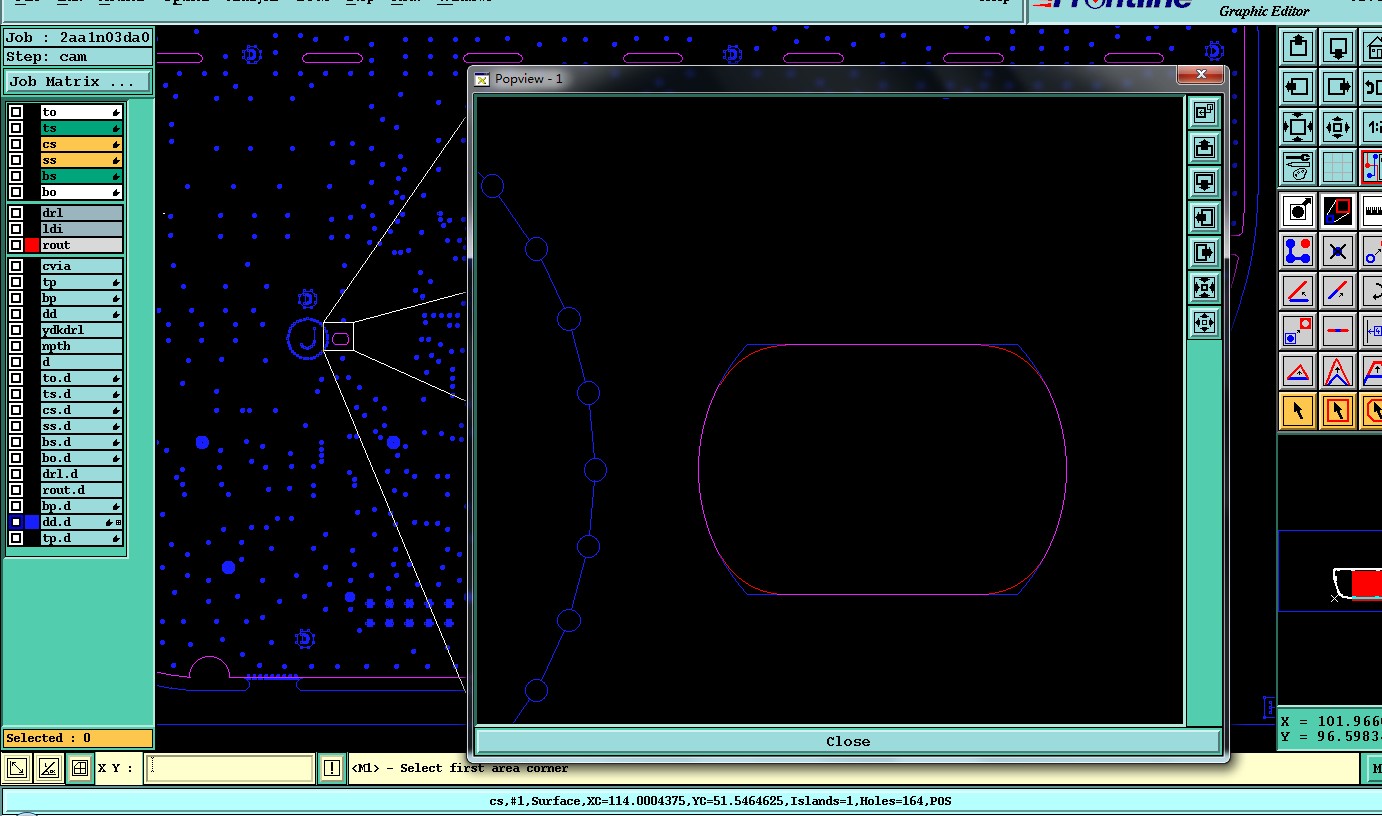Click the small zoom rectangle on main canvas
This screenshot has width=1382, height=816.
point(339,338)
